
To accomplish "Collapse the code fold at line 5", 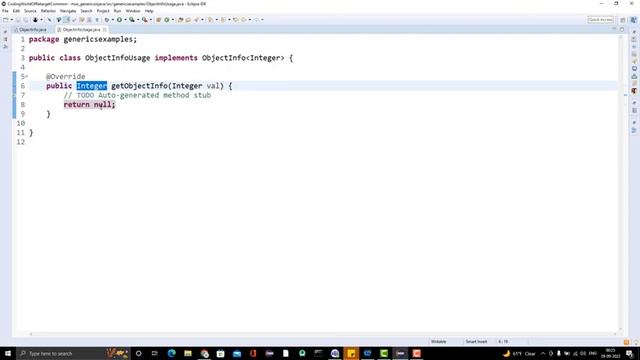I will (27, 76).
